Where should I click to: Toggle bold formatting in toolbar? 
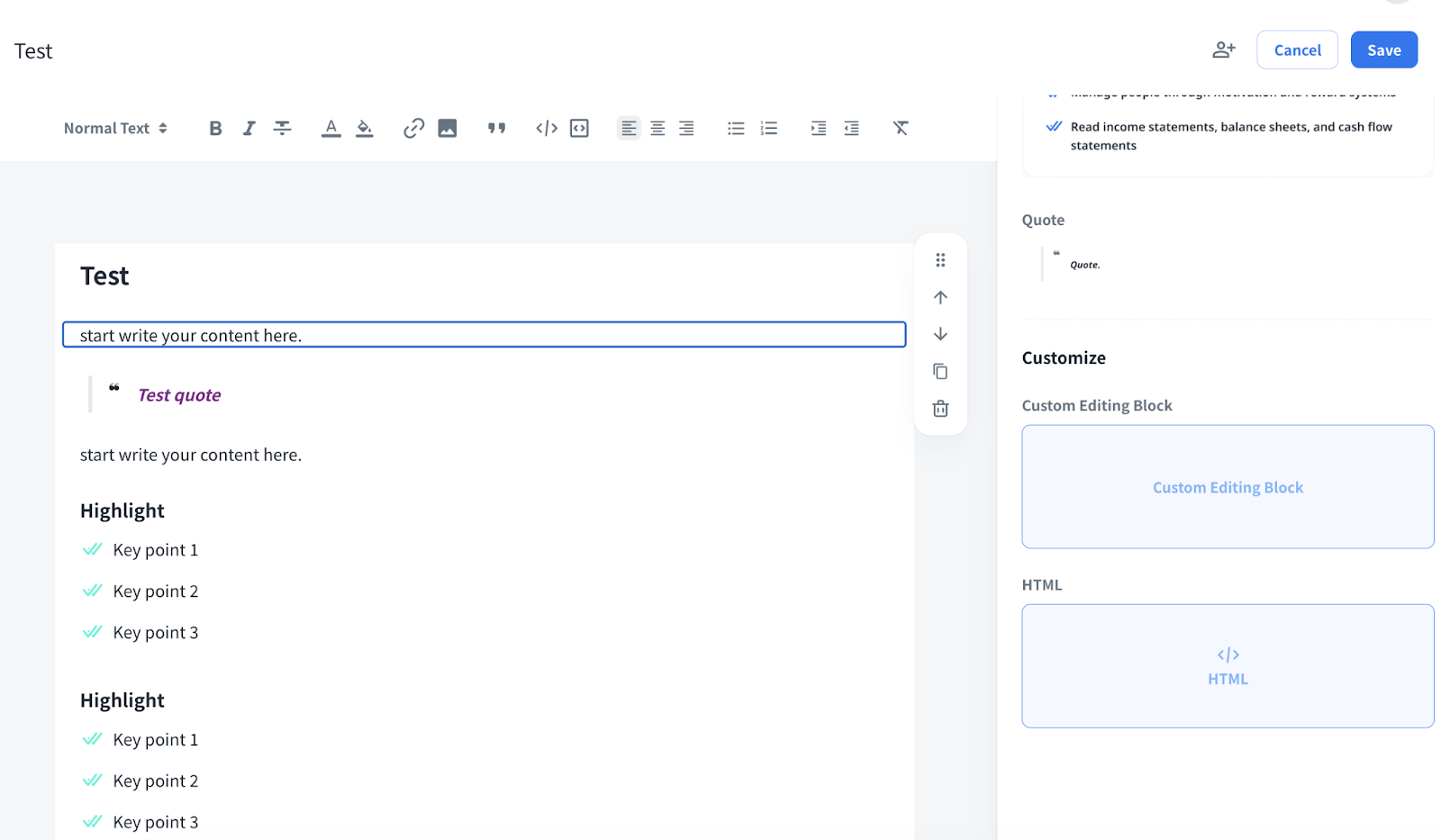[215, 128]
